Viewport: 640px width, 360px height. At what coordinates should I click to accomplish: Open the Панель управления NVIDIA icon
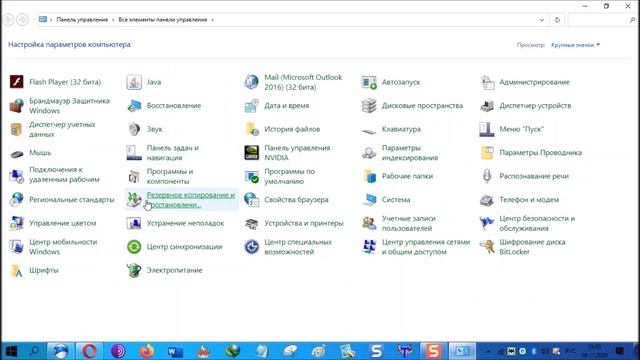pyautogui.click(x=251, y=153)
